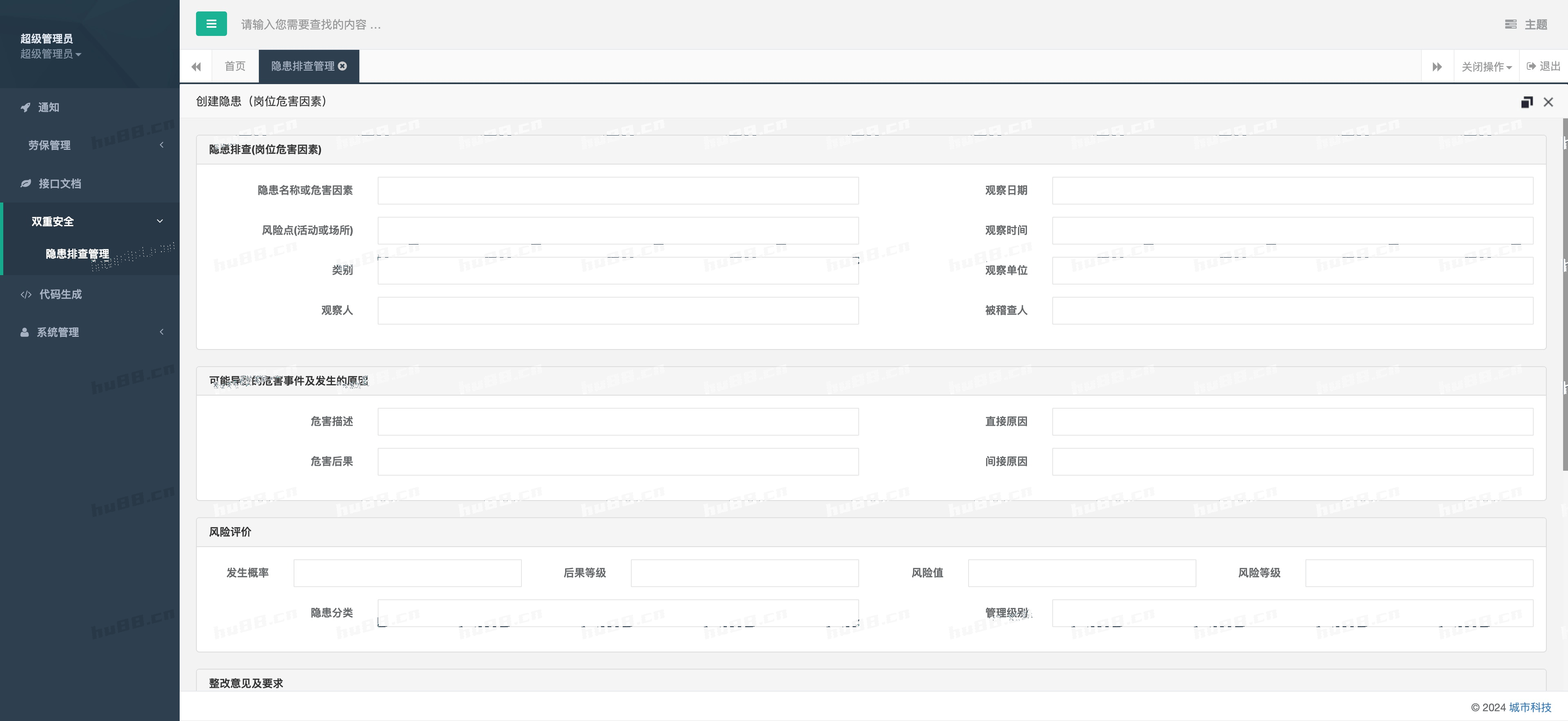Click the rewind tabs left arrow icon
The width and height of the screenshot is (1568, 721).
coord(196,66)
